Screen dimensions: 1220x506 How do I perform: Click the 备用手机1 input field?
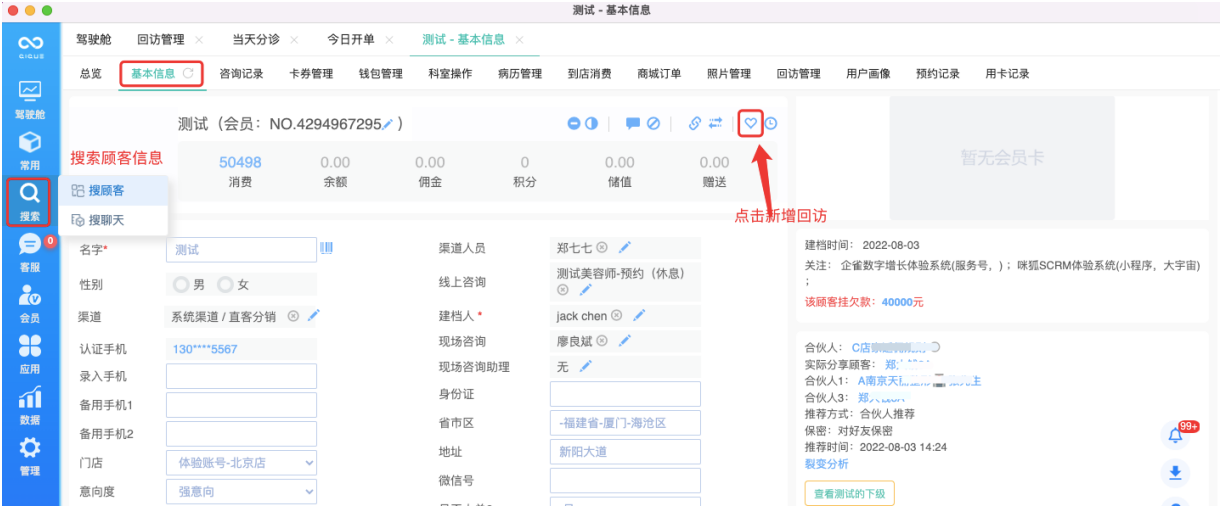(241, 405)
